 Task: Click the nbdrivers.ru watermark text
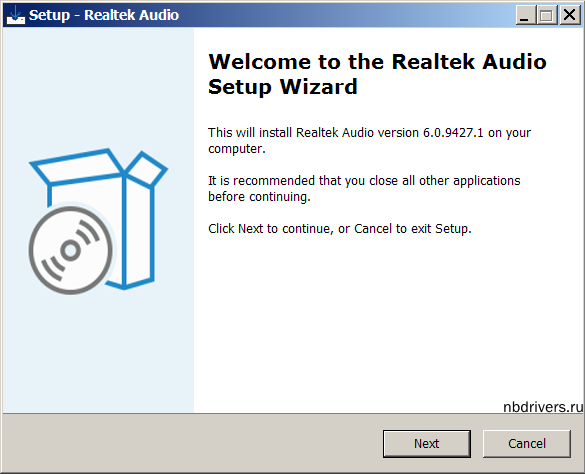click(x=543, y=407)
